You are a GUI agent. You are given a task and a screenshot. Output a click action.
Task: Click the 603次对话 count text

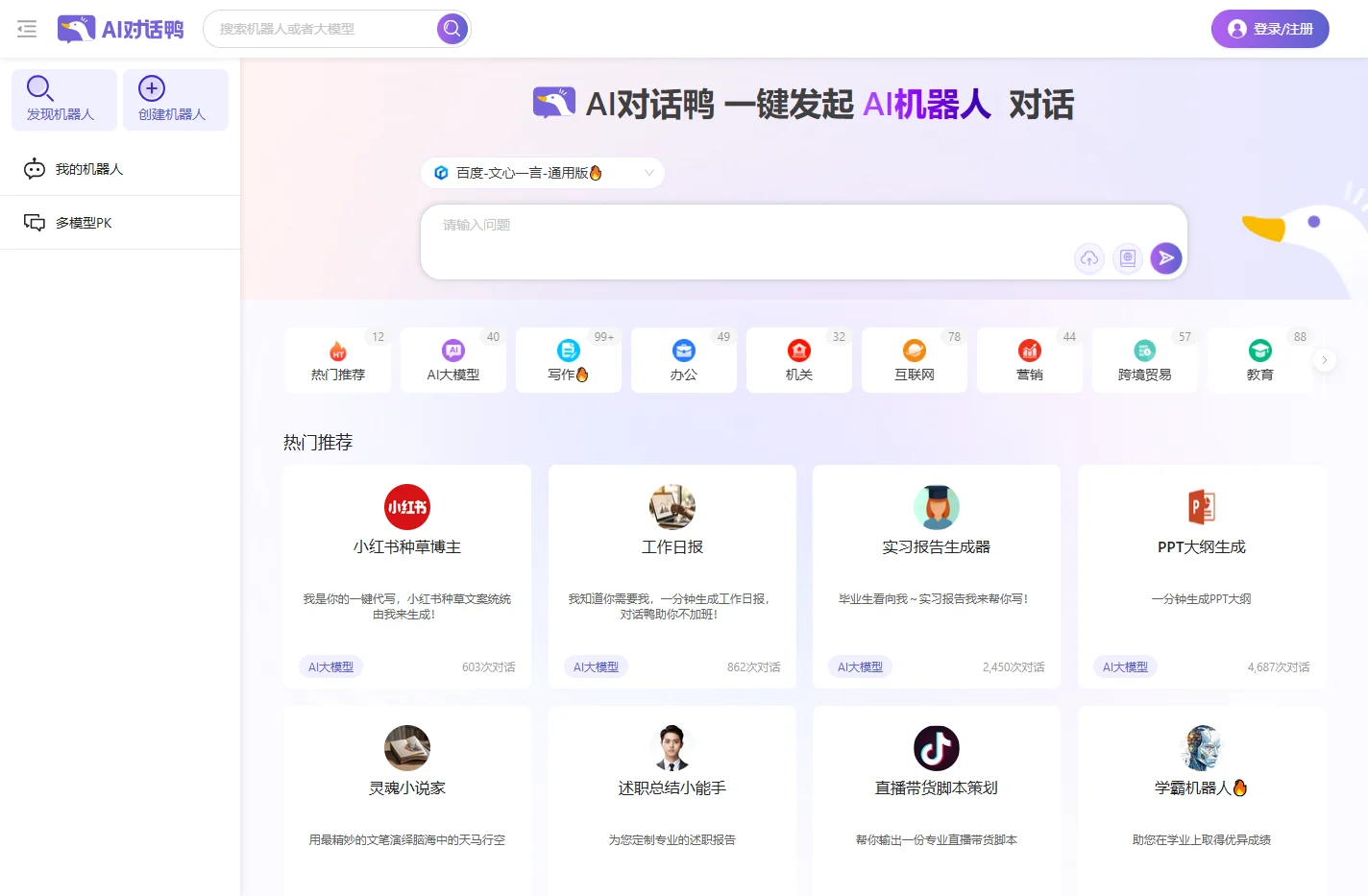(x=489, y=666)
